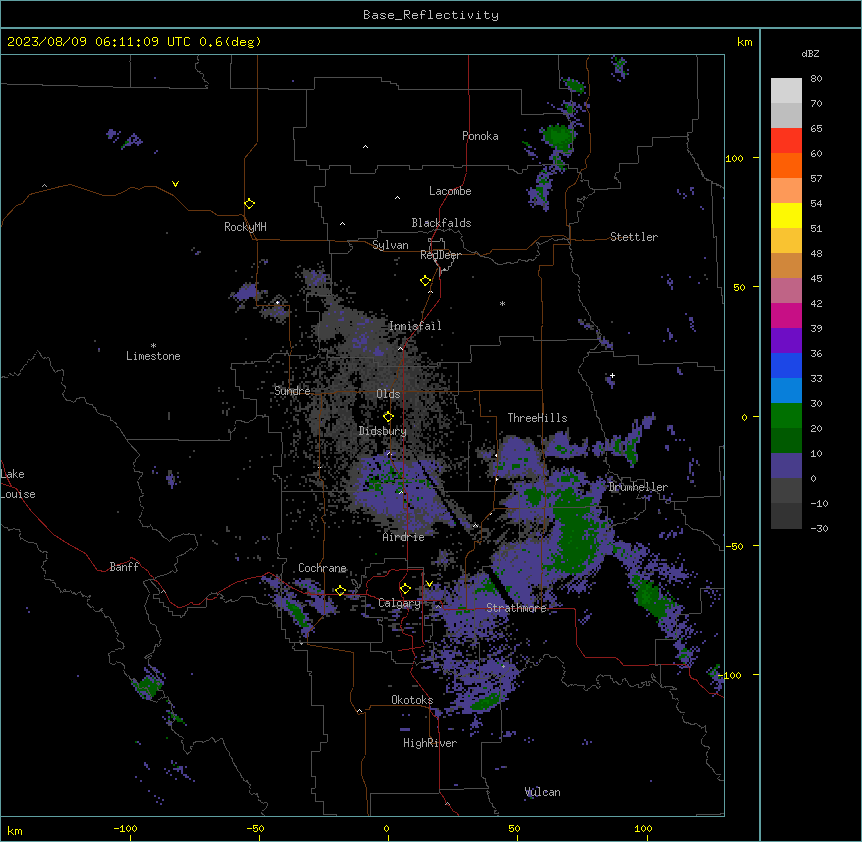The image size is (862, 842).
Task: Select the yellow diamond marker below RedDeer
Action: pyautogui.click(x=425, y=281)
